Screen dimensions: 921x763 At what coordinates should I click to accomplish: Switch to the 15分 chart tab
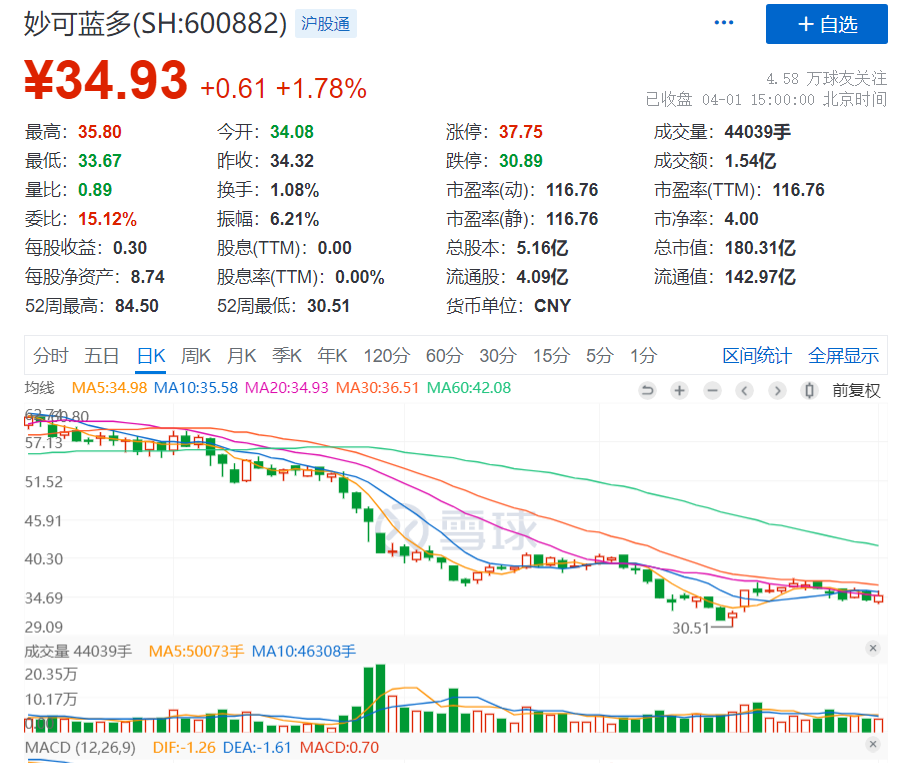pyautogui.click(x=551, y=355)
